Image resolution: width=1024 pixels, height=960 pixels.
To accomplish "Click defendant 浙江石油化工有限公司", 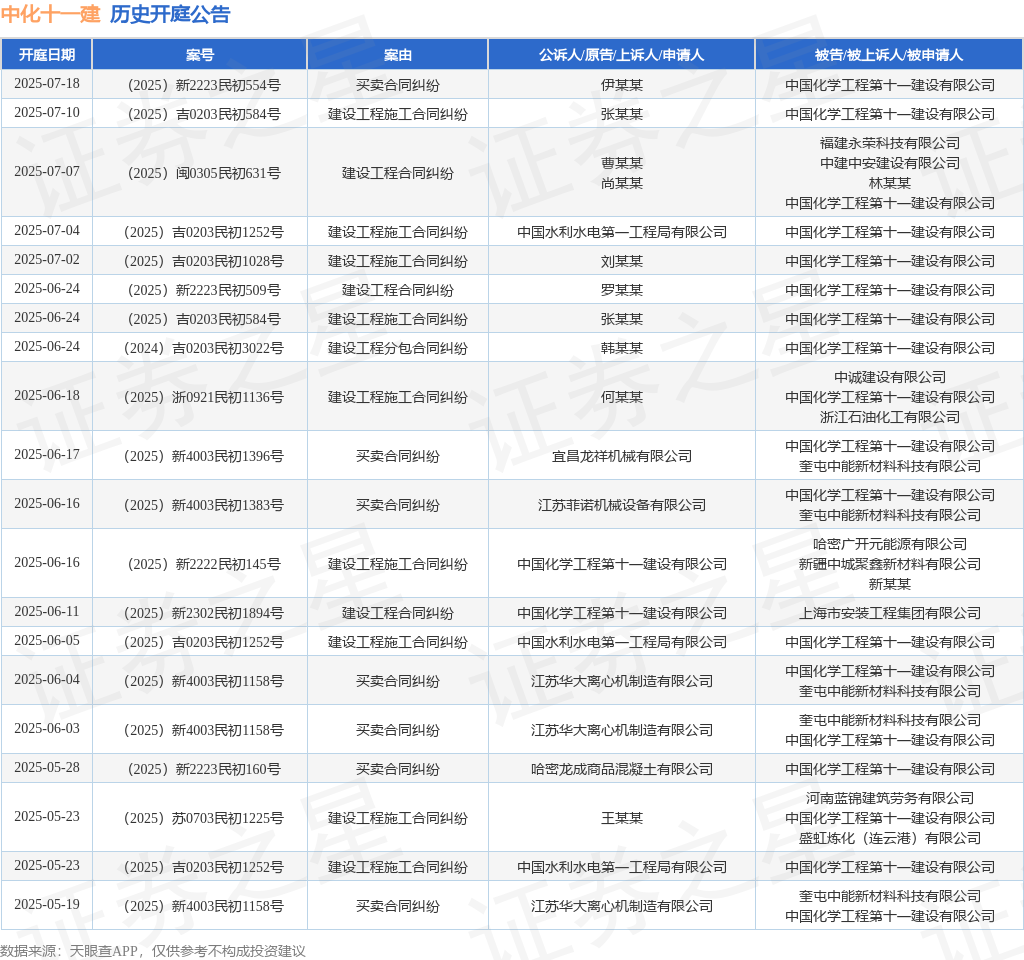I will tap(889, 417).
